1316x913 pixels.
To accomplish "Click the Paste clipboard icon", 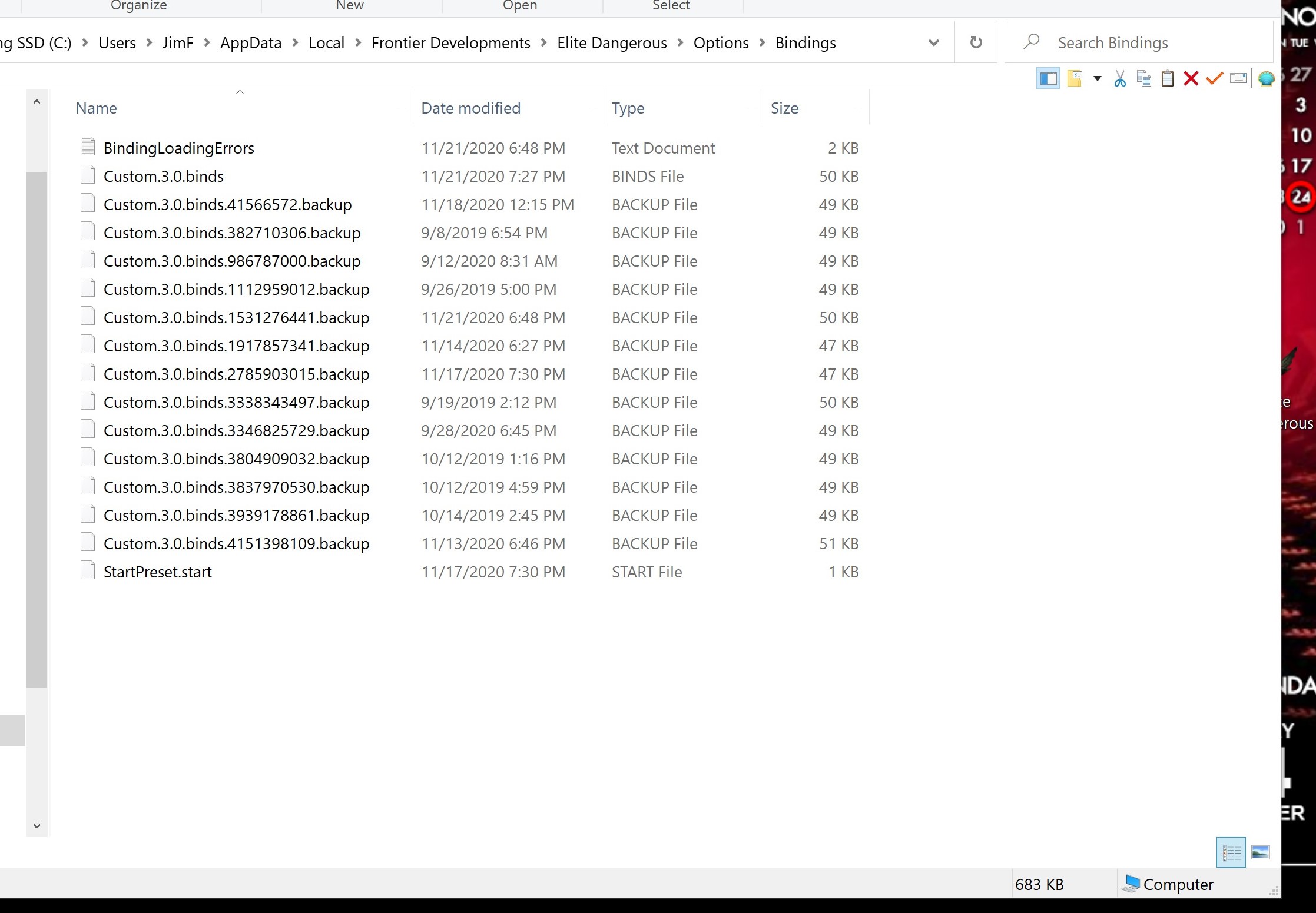I will coord(1168,78).
